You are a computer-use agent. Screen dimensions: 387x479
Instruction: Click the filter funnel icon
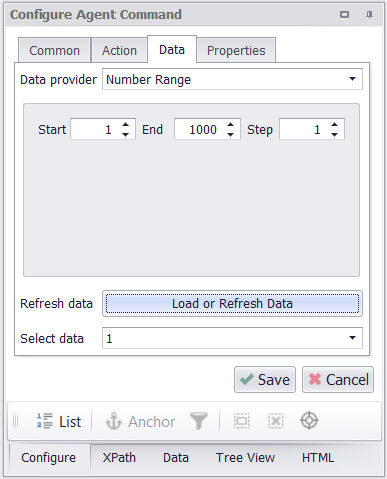pyautogui.click(x=199, y=421)
